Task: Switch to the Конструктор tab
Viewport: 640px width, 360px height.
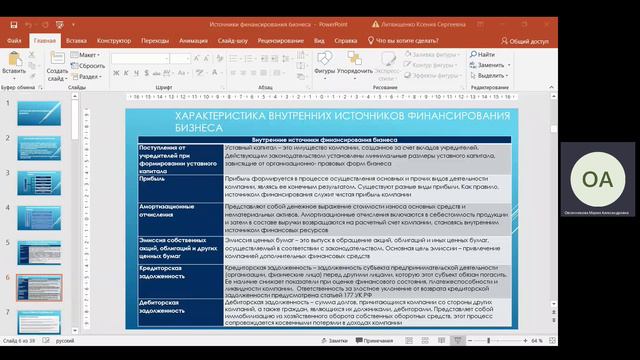Action: pyautogui.click(x=114, y=41)
